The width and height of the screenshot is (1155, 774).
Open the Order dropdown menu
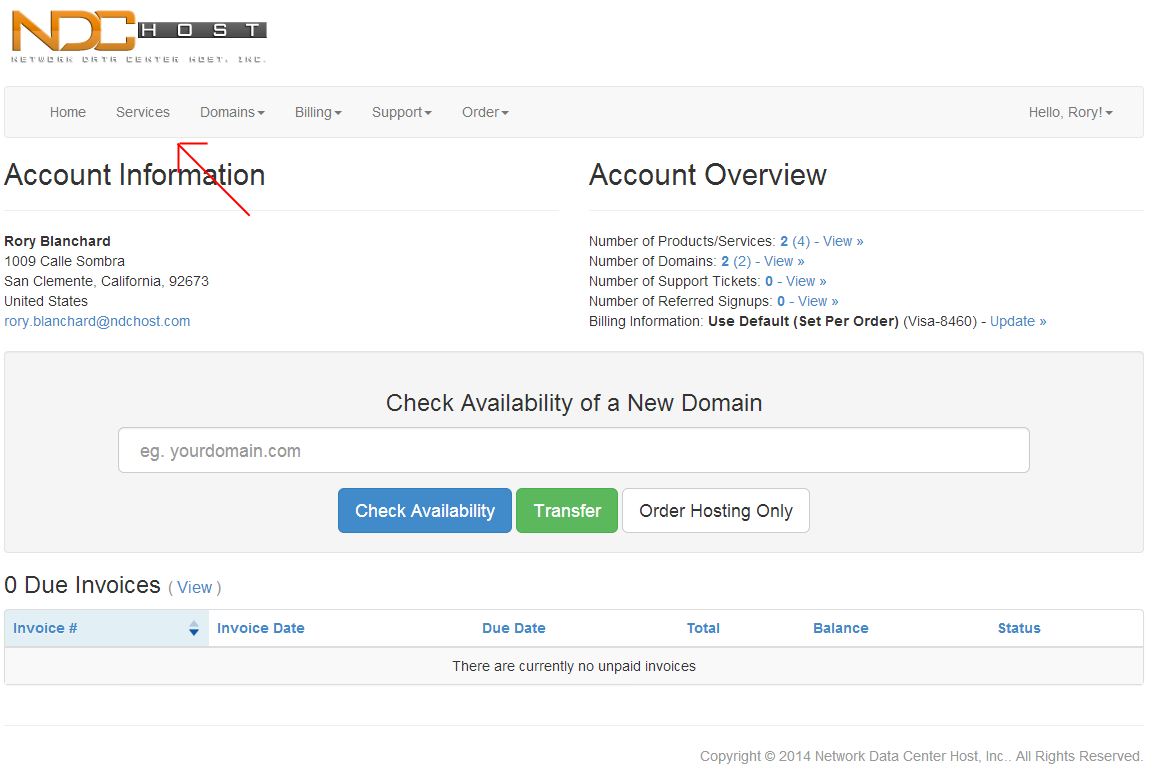point(485,112)
